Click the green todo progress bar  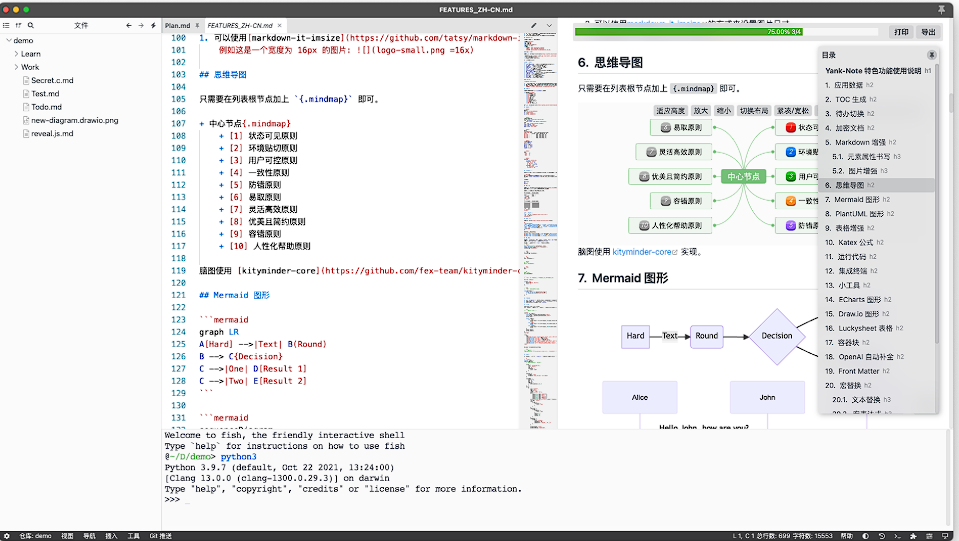pyautogui.click(x=688, y=32)
